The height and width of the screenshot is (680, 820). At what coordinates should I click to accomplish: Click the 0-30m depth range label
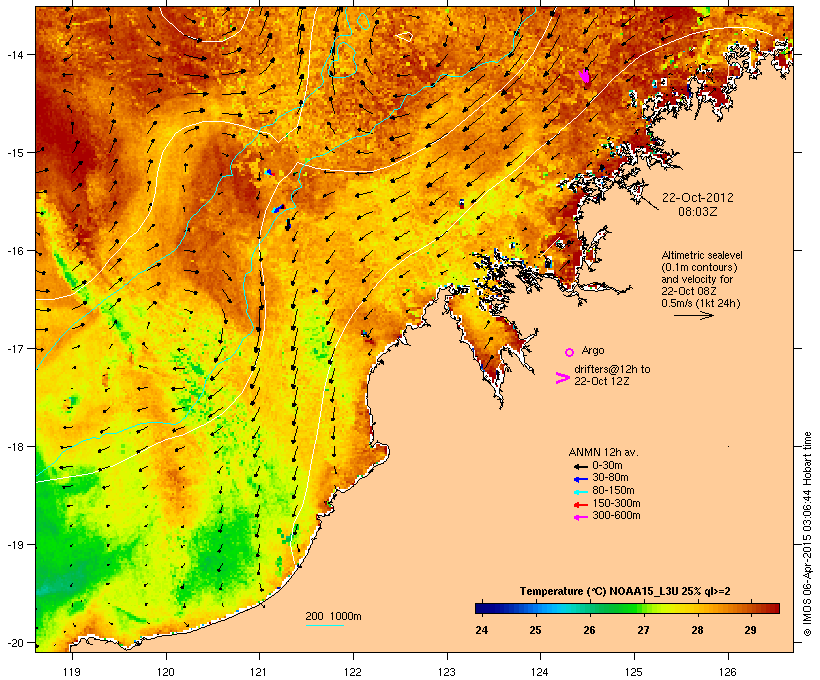point(607,466)
